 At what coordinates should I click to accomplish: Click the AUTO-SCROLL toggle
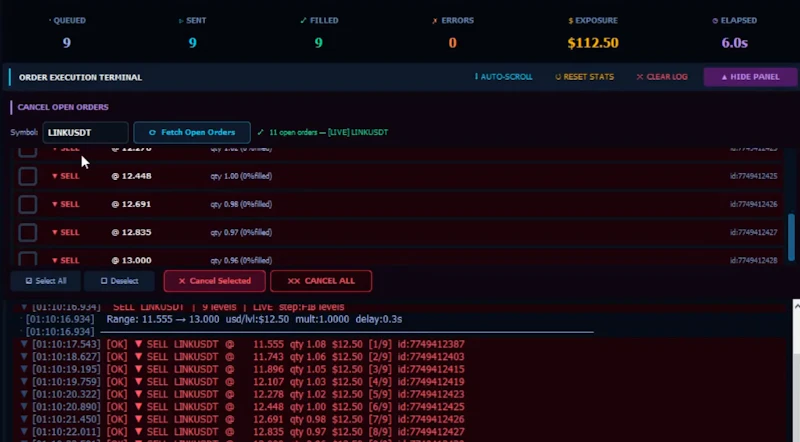[x=504, y=77]
